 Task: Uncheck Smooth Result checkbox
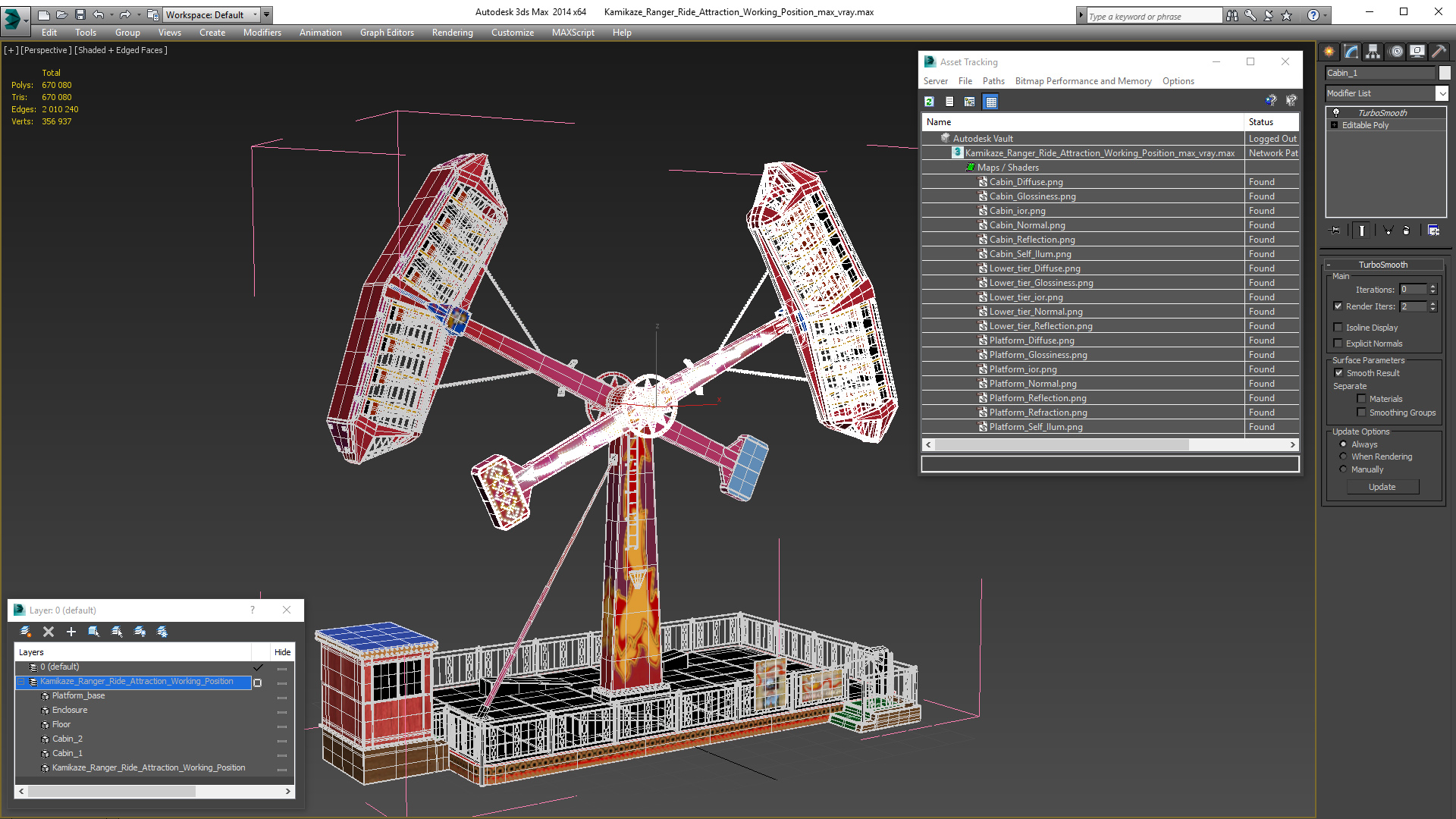[1338, 373]
